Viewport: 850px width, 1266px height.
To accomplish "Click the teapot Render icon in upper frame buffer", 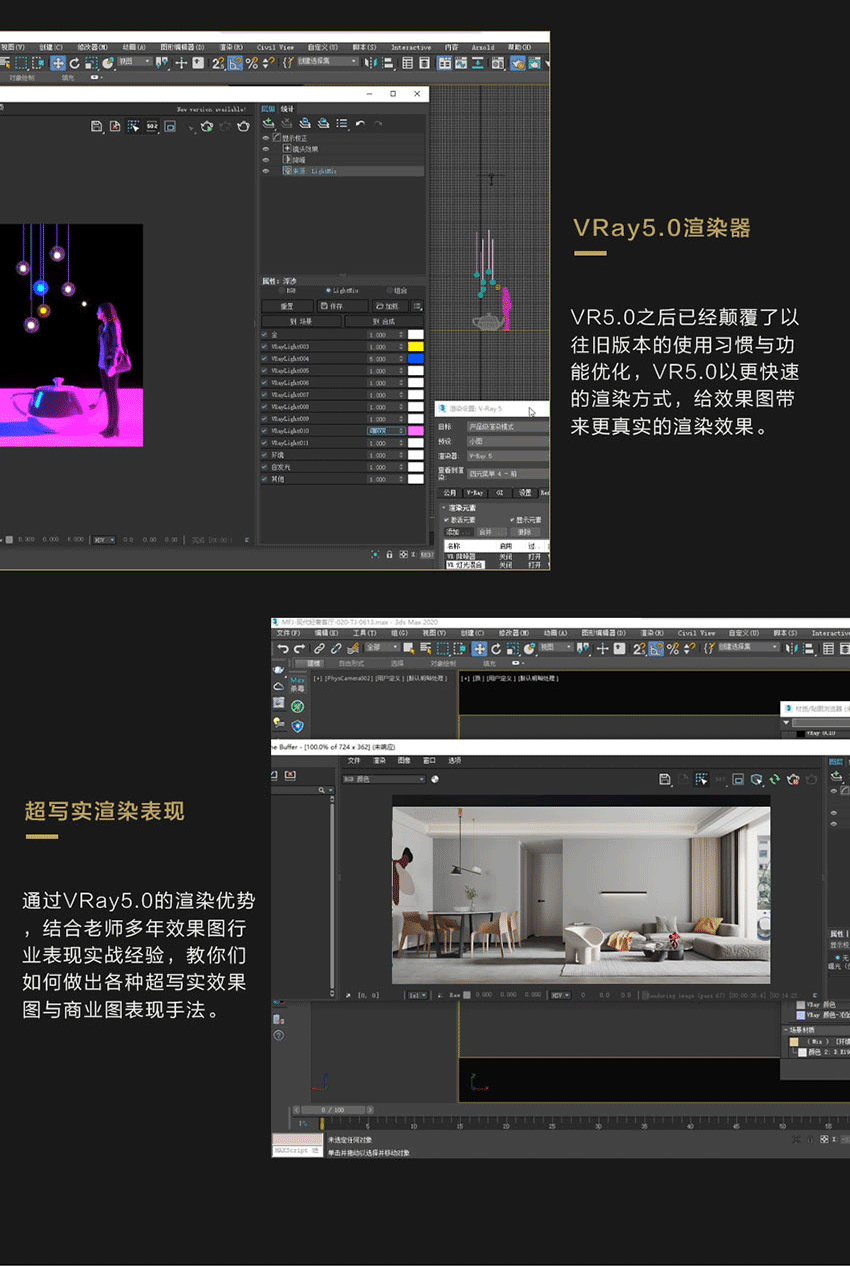I will pyautogui.click(x=242, y=126).
